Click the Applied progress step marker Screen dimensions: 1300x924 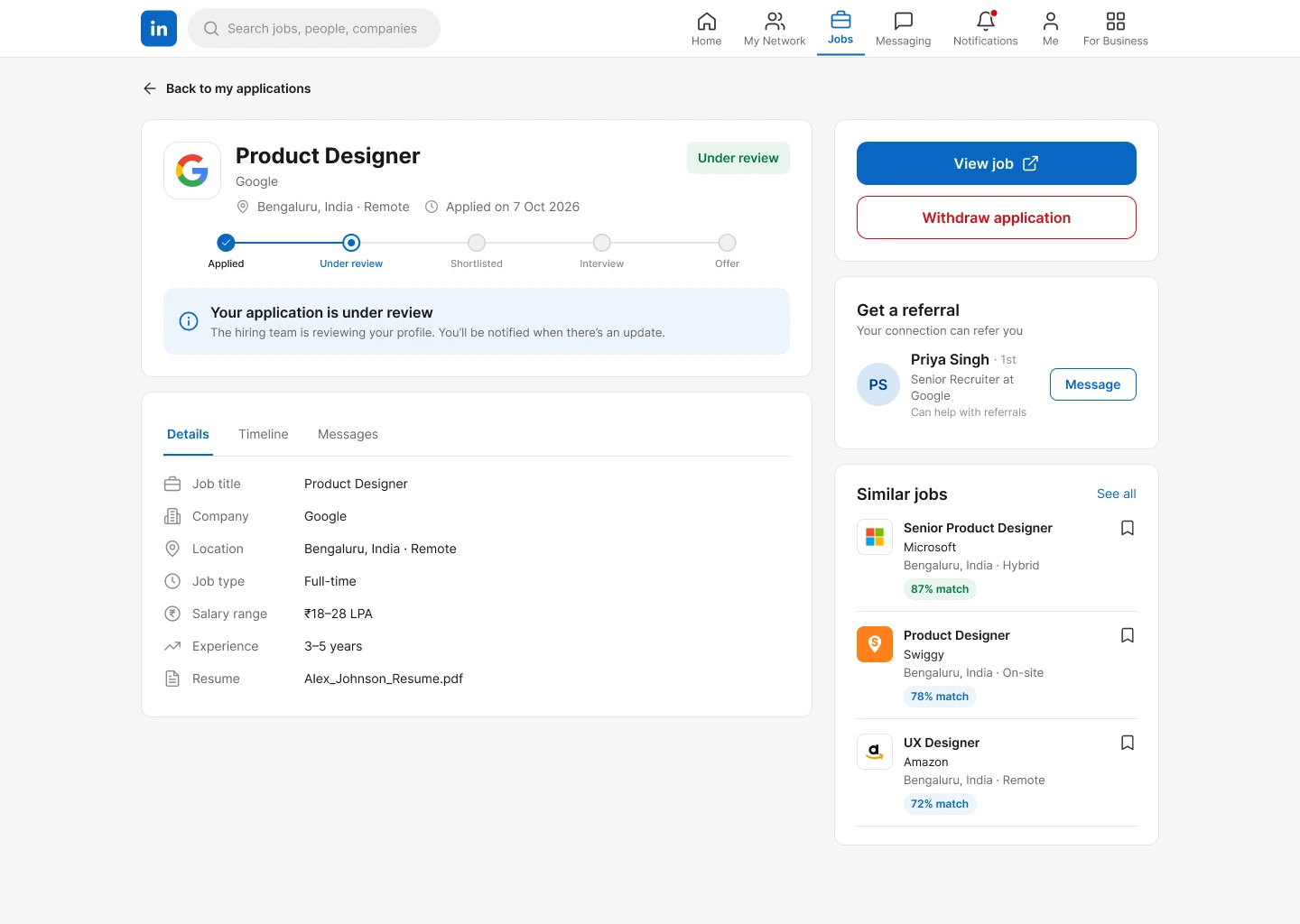click(x=226, y=243)
